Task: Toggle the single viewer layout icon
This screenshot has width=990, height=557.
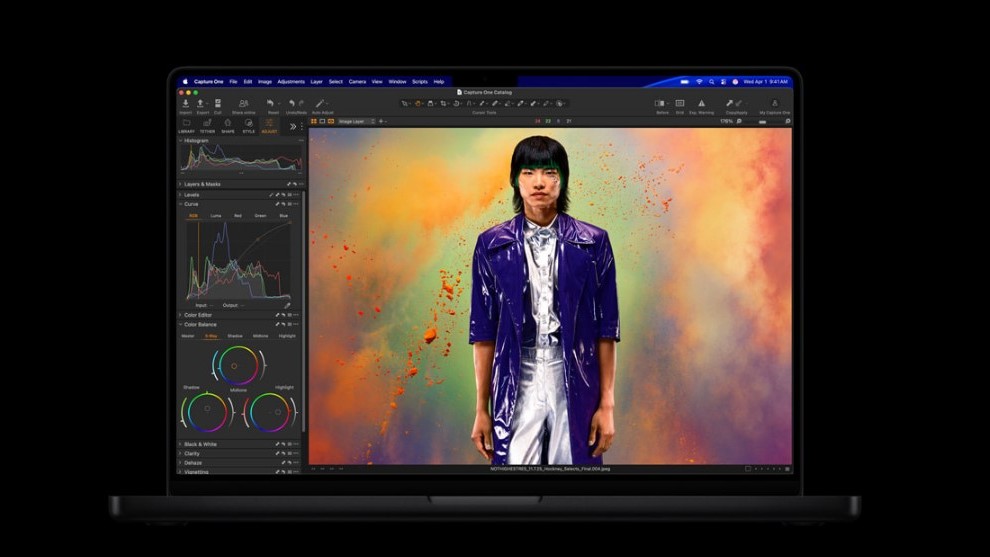Action: tap(322, 121)
